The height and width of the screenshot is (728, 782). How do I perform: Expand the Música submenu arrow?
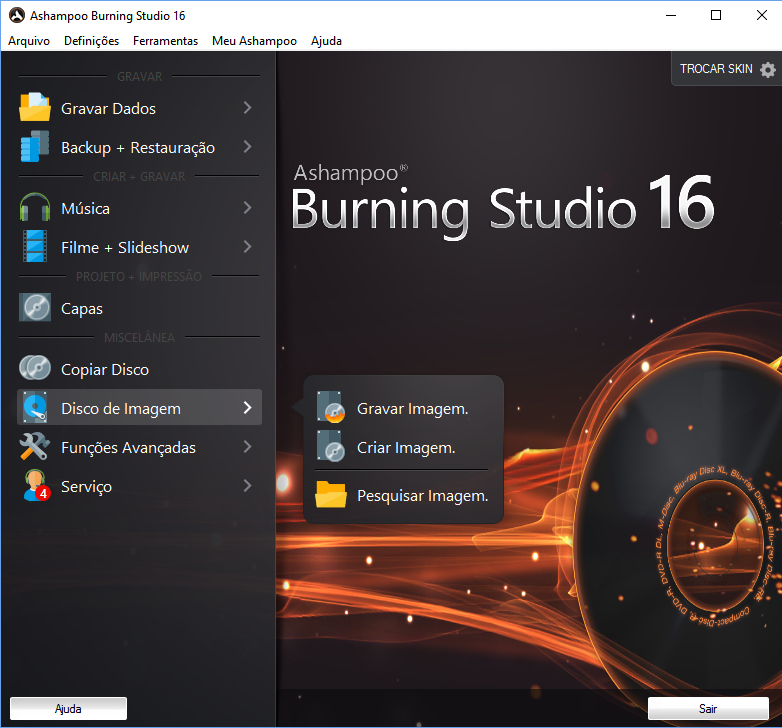(x=247, y=207)
